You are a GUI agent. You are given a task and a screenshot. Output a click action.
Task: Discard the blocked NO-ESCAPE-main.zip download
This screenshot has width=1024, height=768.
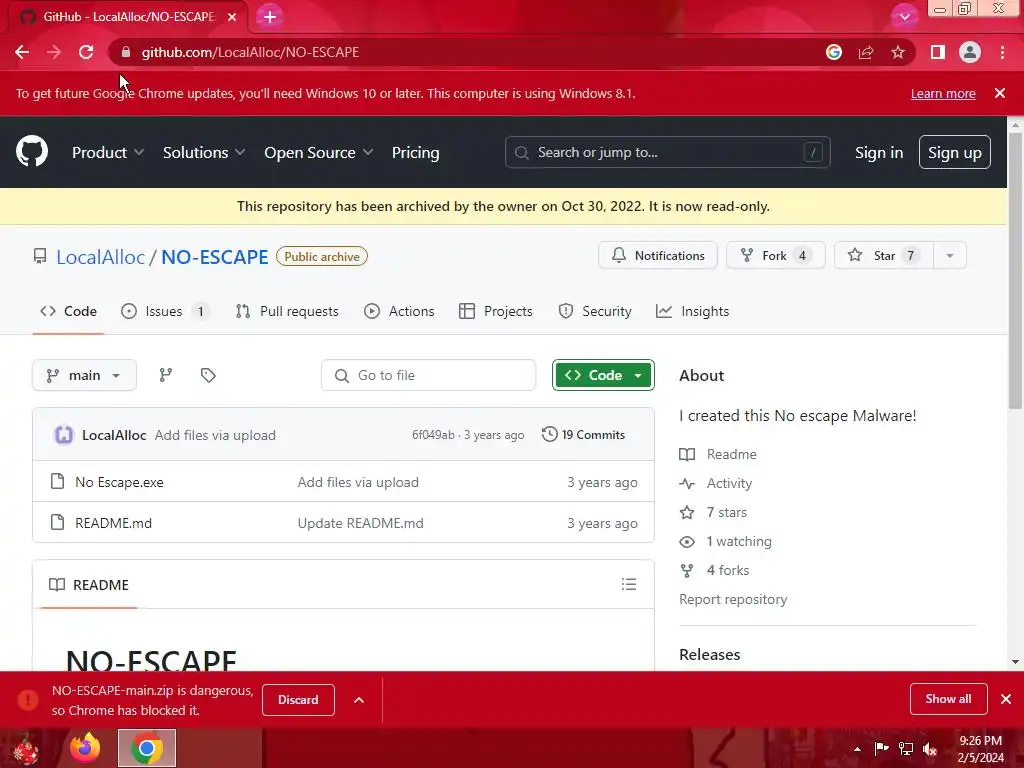[298, 700]
